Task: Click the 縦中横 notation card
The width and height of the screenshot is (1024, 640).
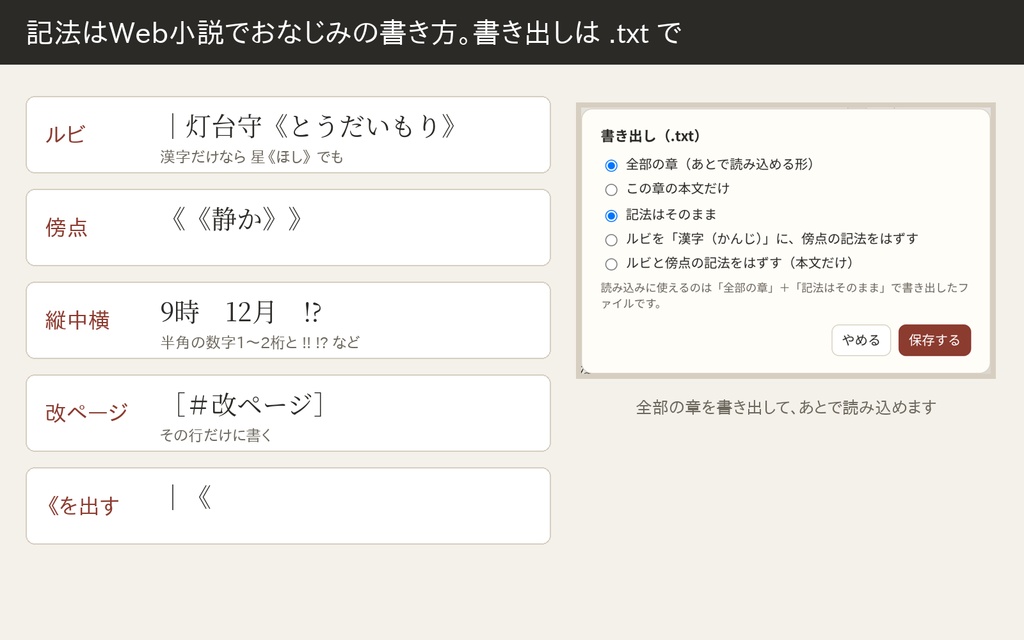Action: pos(288,320)
